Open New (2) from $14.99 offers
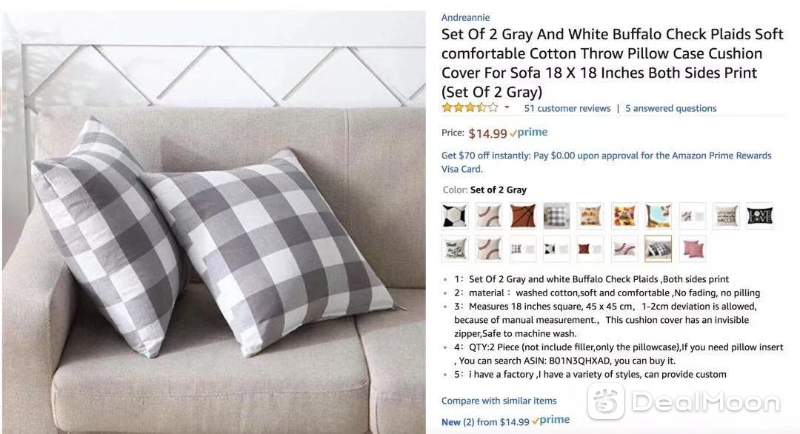 point(485,422)
